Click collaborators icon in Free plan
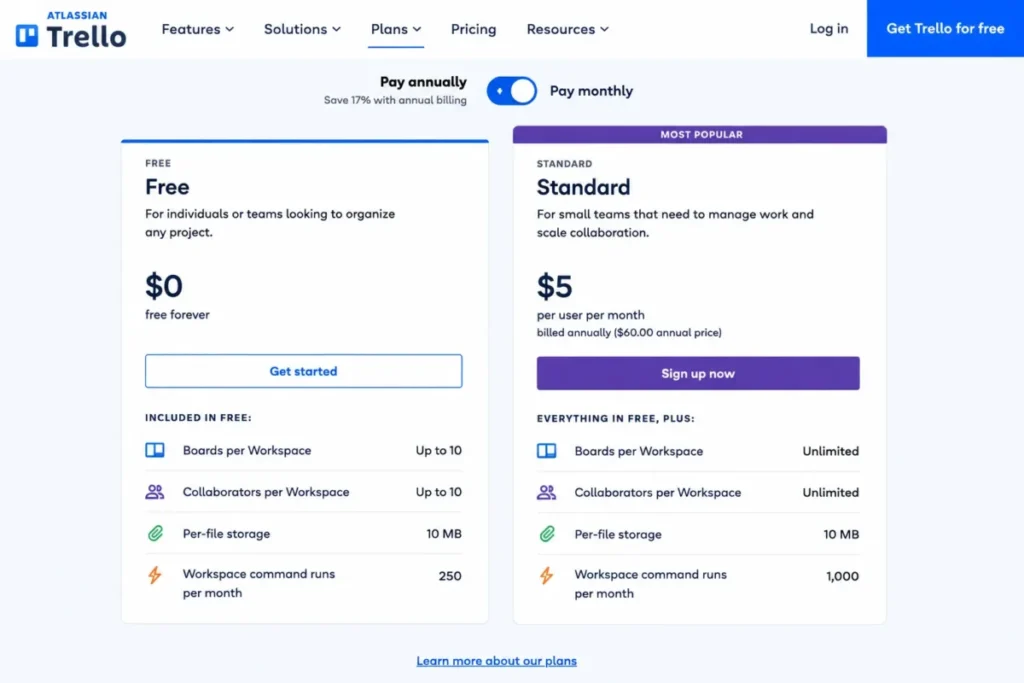This screenshot has width=1024, height=683. point(155,492)
